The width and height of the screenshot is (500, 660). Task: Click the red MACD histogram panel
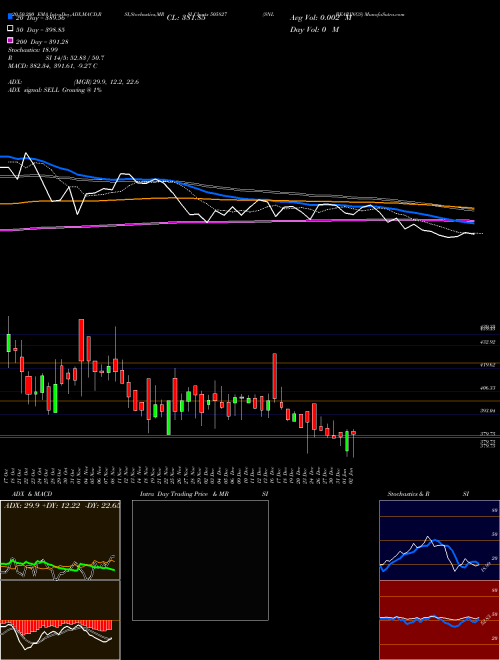click(60, 620)
